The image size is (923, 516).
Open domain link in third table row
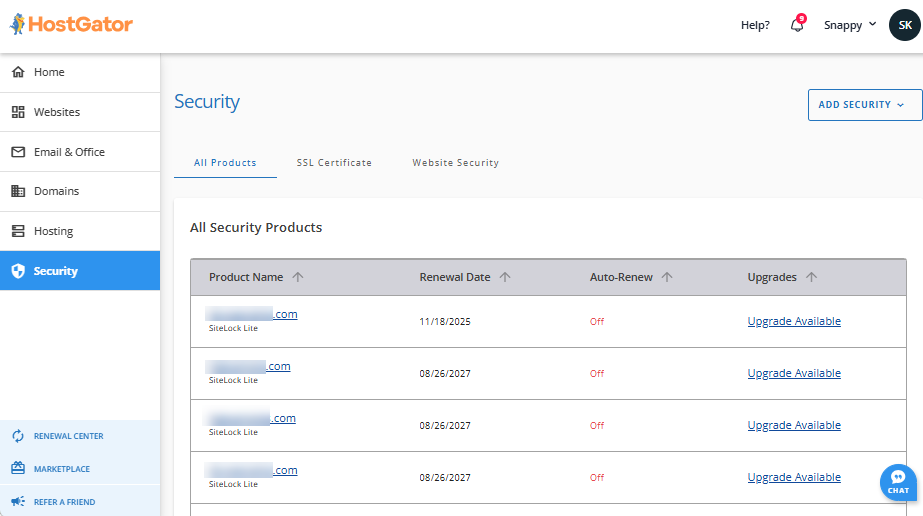coord(250,418)
